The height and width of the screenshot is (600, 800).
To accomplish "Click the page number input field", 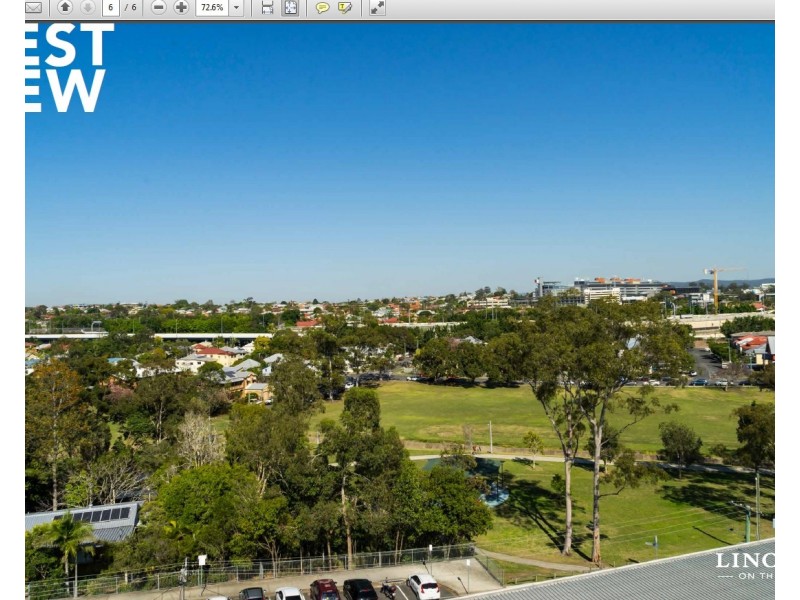I will coord(112,7).
